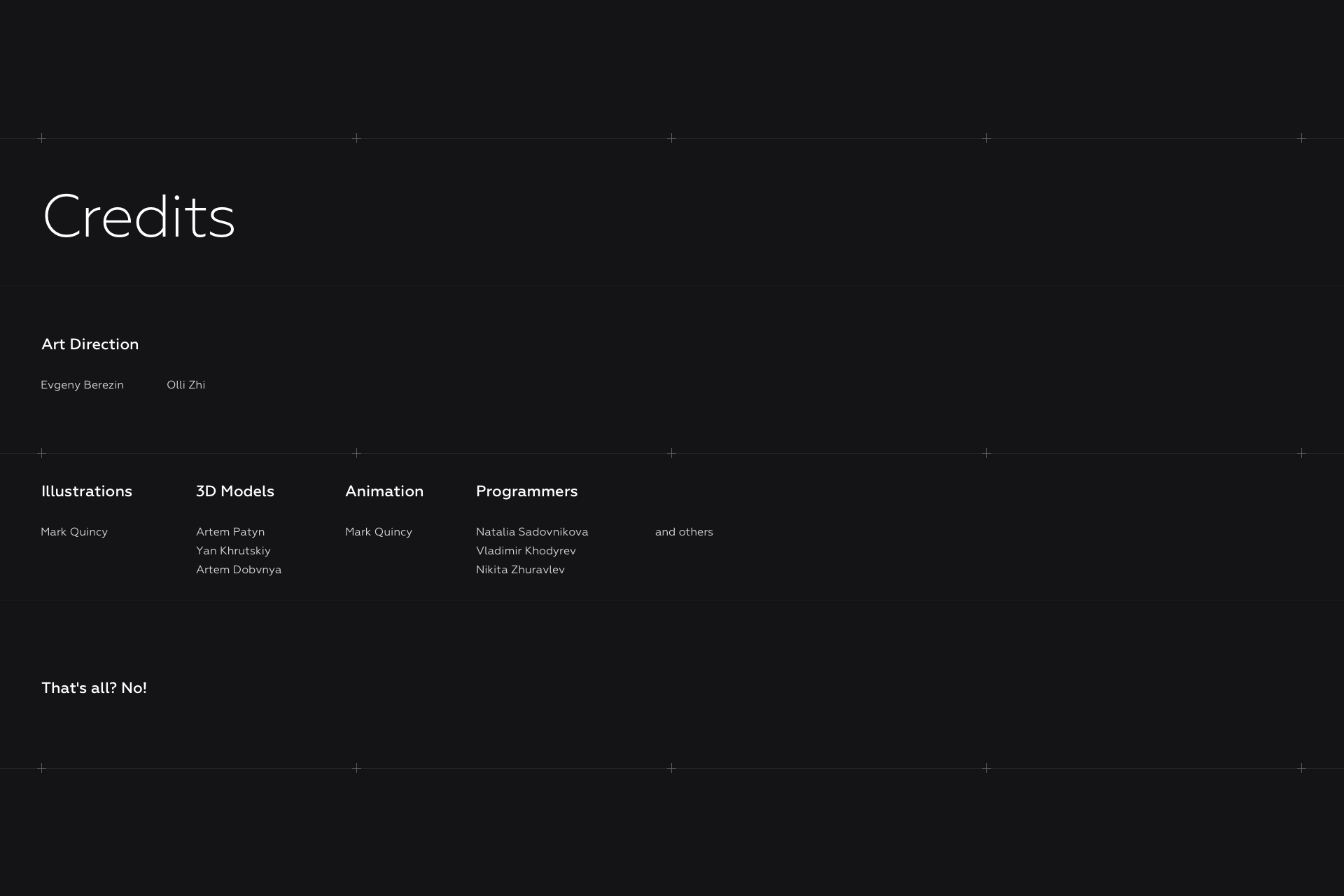Click the Animation heading
Image resolution: width=1344 pixels, height=896 pixels.
pyautogui.click(x=384, y=491)
